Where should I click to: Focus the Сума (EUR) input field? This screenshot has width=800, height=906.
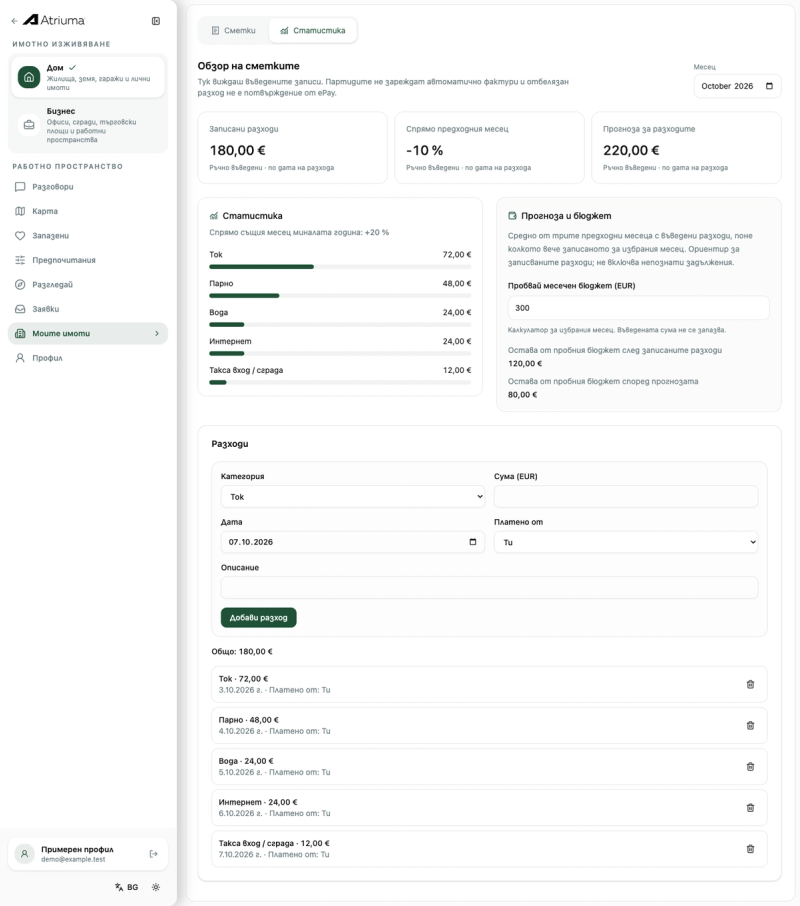626,497
